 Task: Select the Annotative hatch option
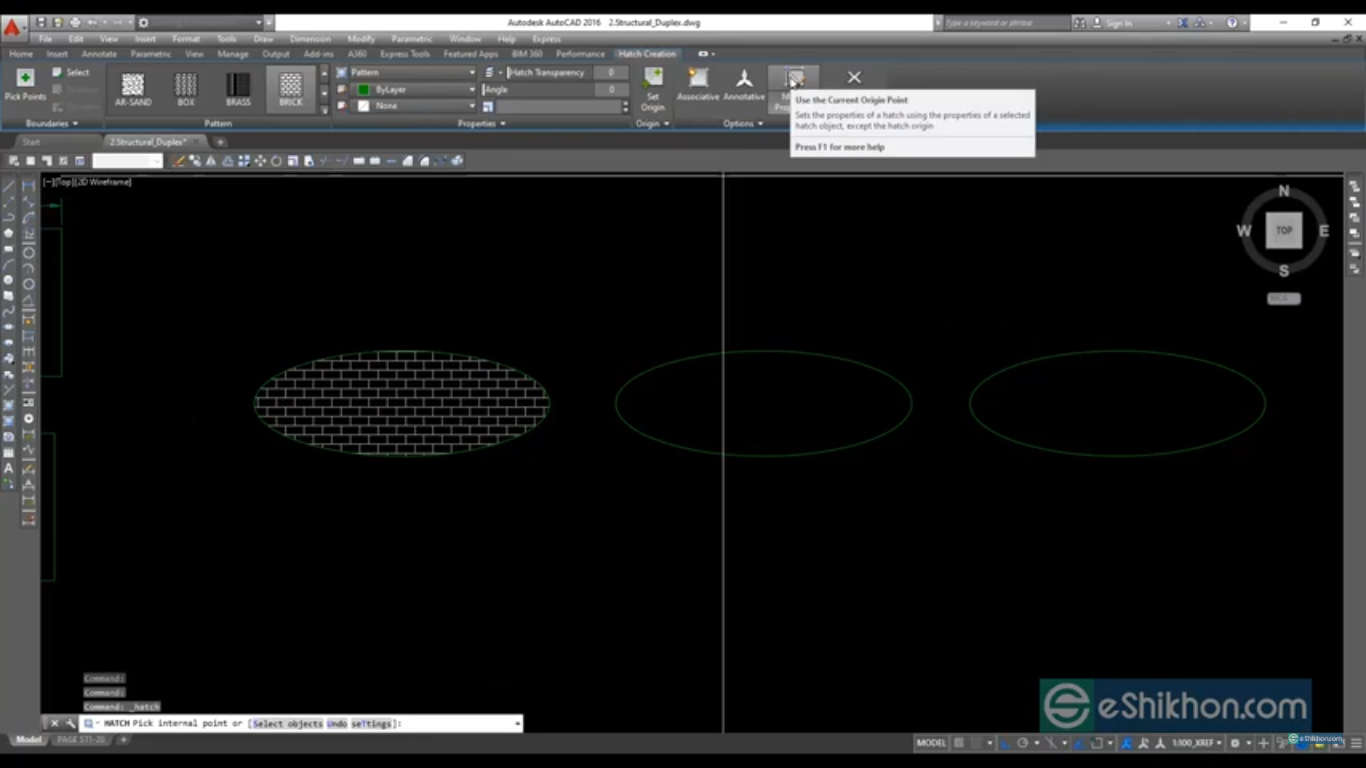[744, 85]
